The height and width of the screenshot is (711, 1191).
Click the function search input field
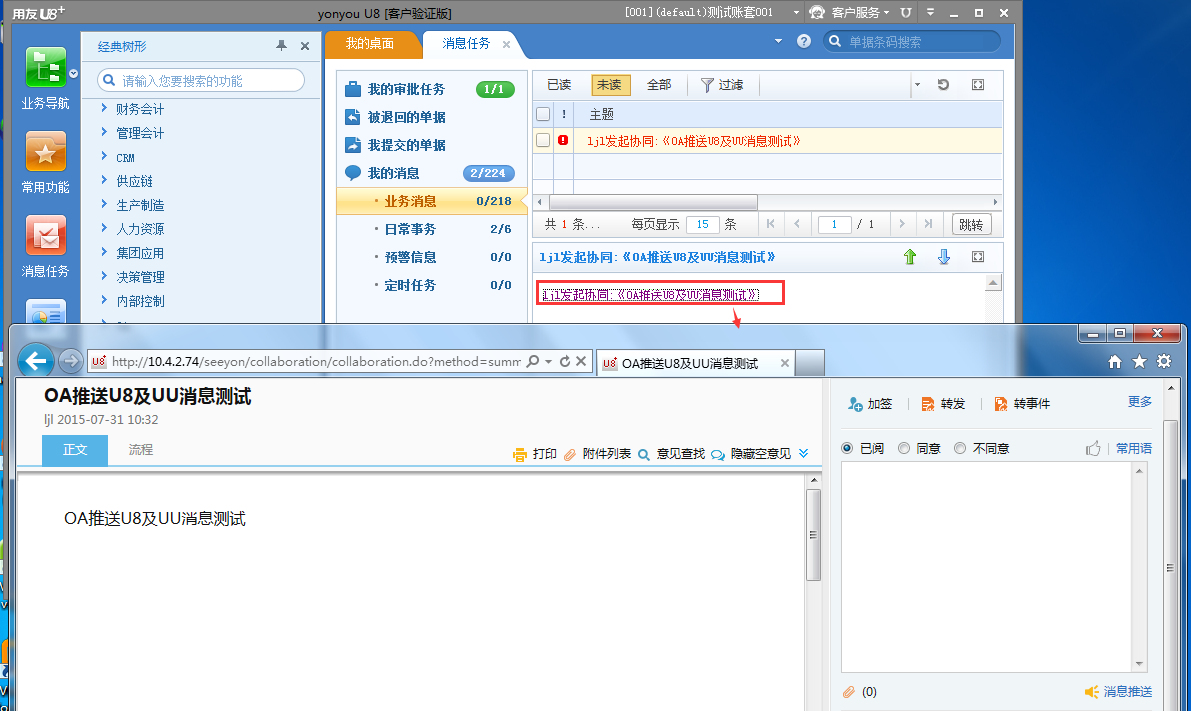tap(201, 81)
